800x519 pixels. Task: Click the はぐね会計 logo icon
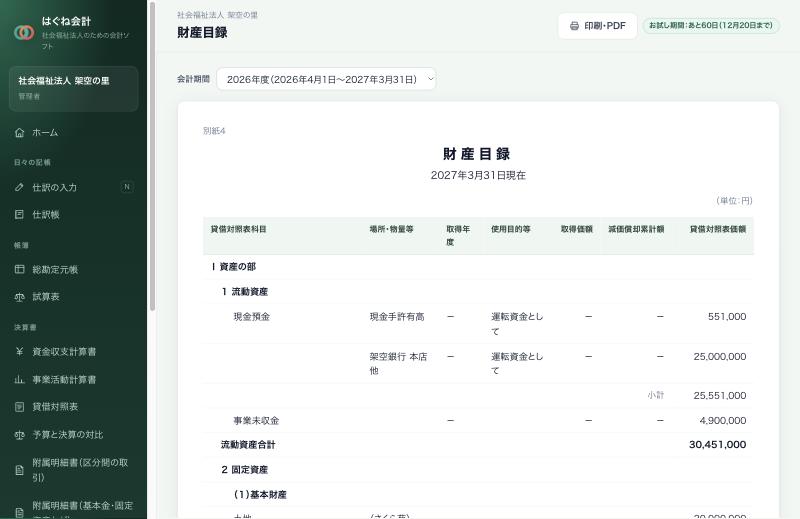tap(24, 33)
